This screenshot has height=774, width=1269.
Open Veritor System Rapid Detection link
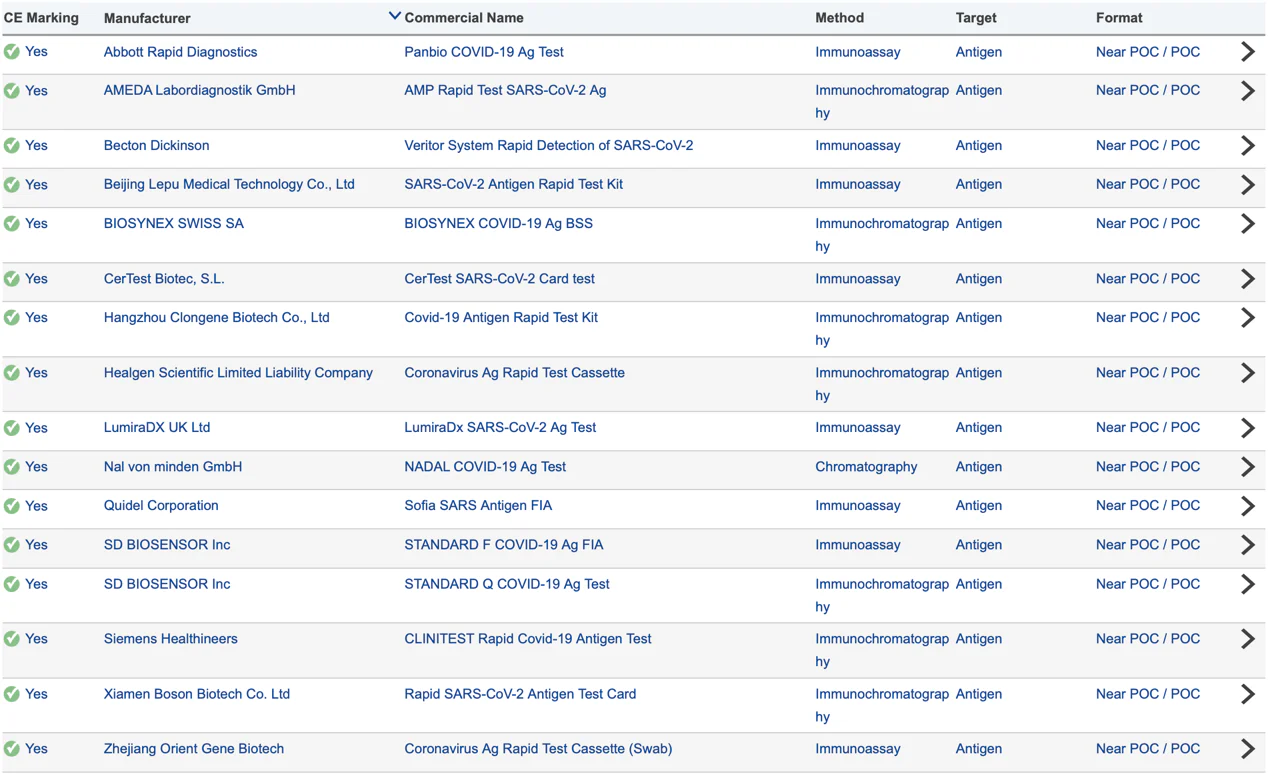(549, 145)
